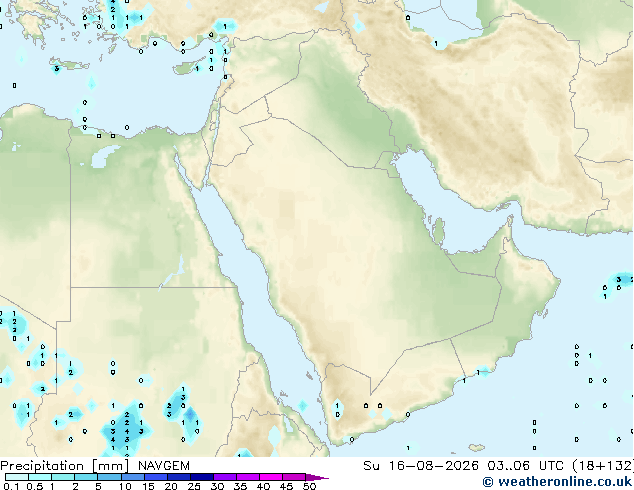The height and width of the screenshot is (490, 634).
Task: Click the 25–30 mm dark blue legend box
Action: [x=202, y=477]
